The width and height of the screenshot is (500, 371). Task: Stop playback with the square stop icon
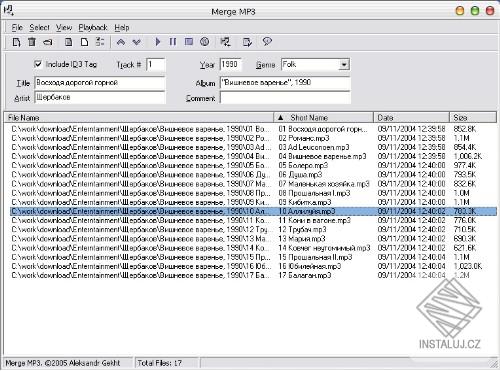(x=189, y=42)
